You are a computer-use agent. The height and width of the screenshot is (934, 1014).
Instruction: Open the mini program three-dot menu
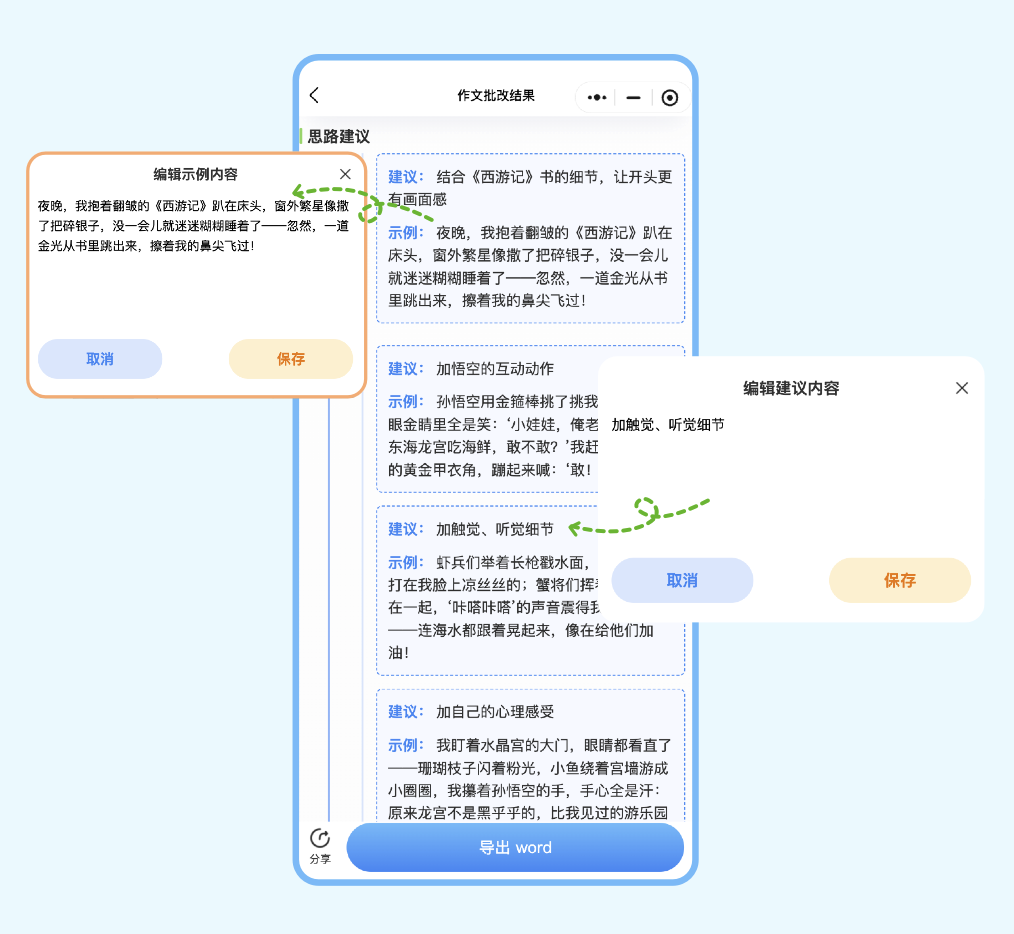click(597, 97)
